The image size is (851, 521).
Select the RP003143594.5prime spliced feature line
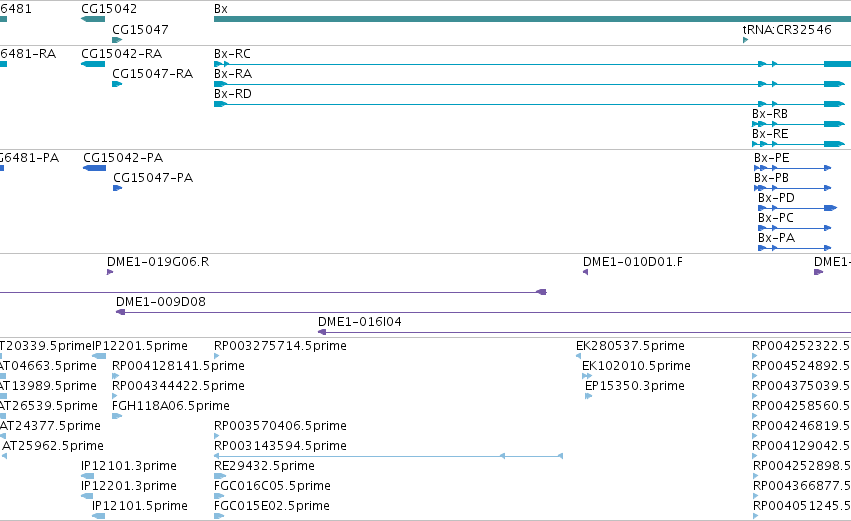[x=389, y=456]
